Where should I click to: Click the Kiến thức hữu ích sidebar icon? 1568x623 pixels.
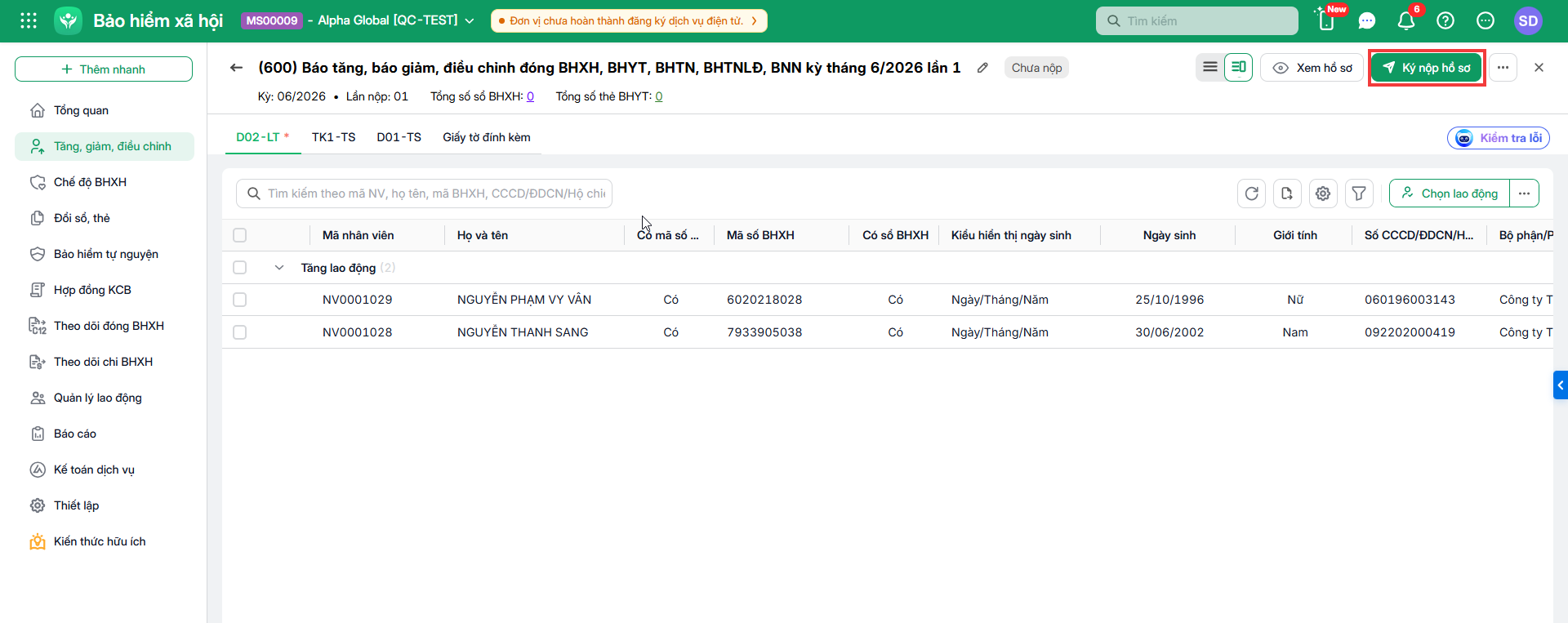click(x=38, y=541)
